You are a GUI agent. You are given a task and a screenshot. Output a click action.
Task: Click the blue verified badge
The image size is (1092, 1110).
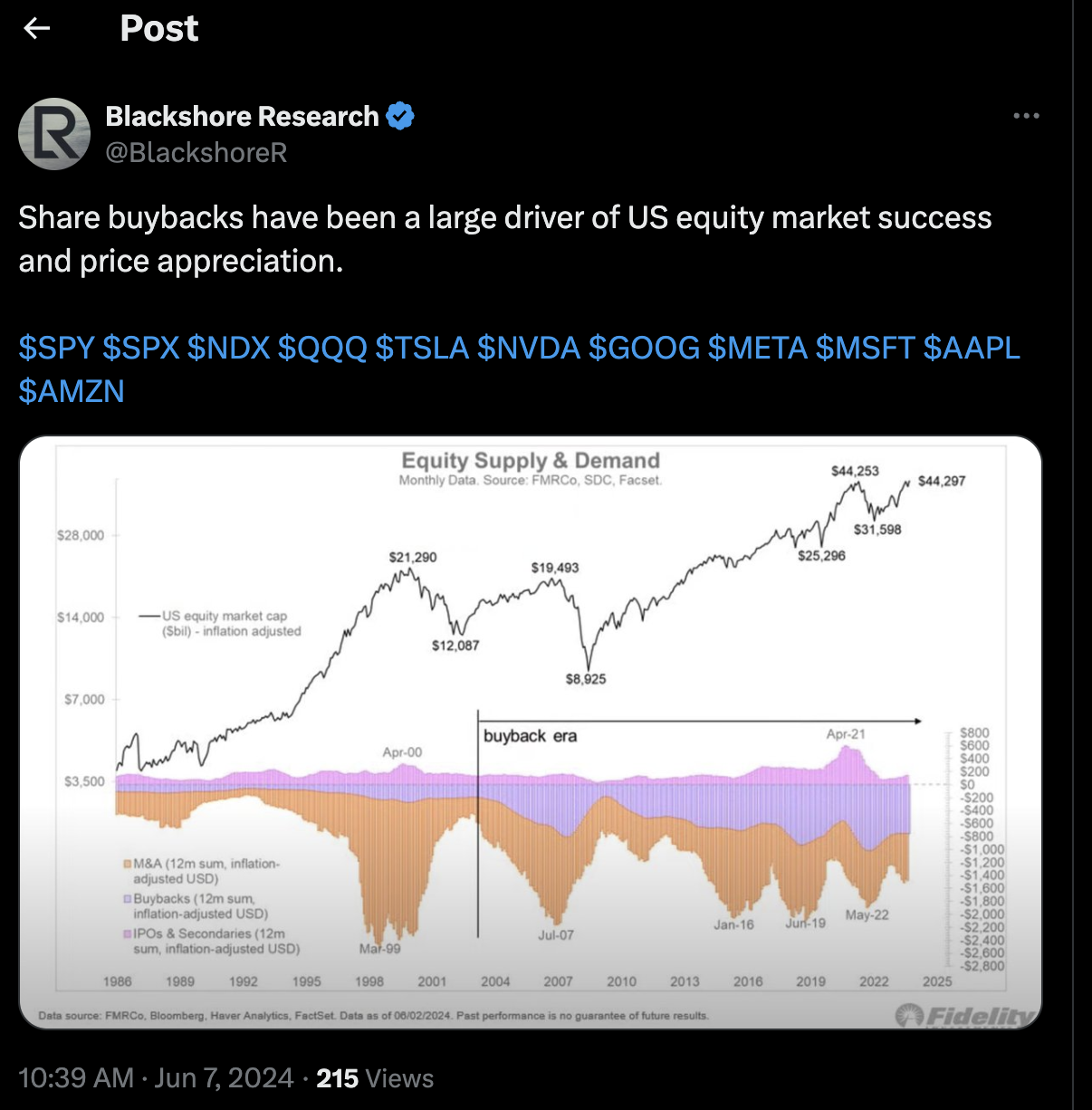pos(400,116)
